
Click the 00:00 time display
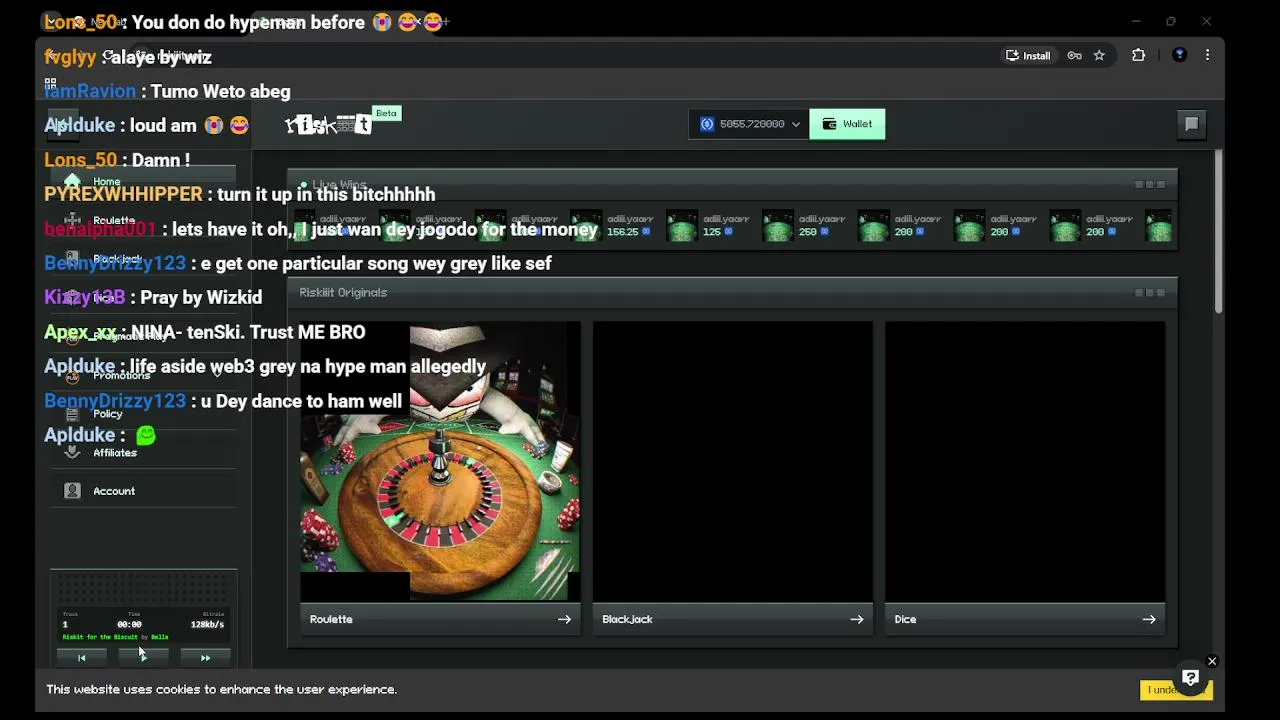[x=129, y=624]
